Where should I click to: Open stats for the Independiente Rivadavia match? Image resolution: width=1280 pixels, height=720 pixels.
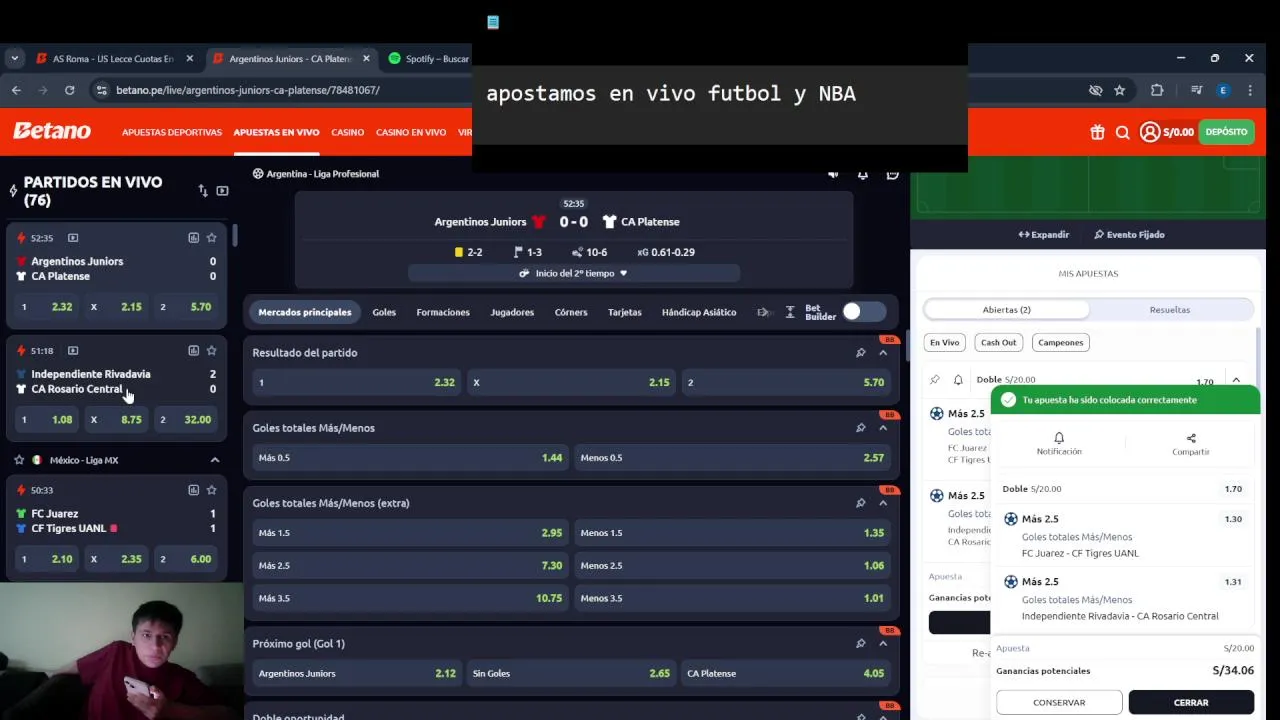[x=193, y=351]
